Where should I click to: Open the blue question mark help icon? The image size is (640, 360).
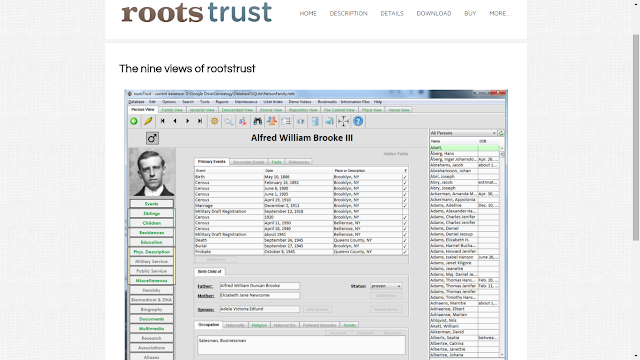point(358,121)
